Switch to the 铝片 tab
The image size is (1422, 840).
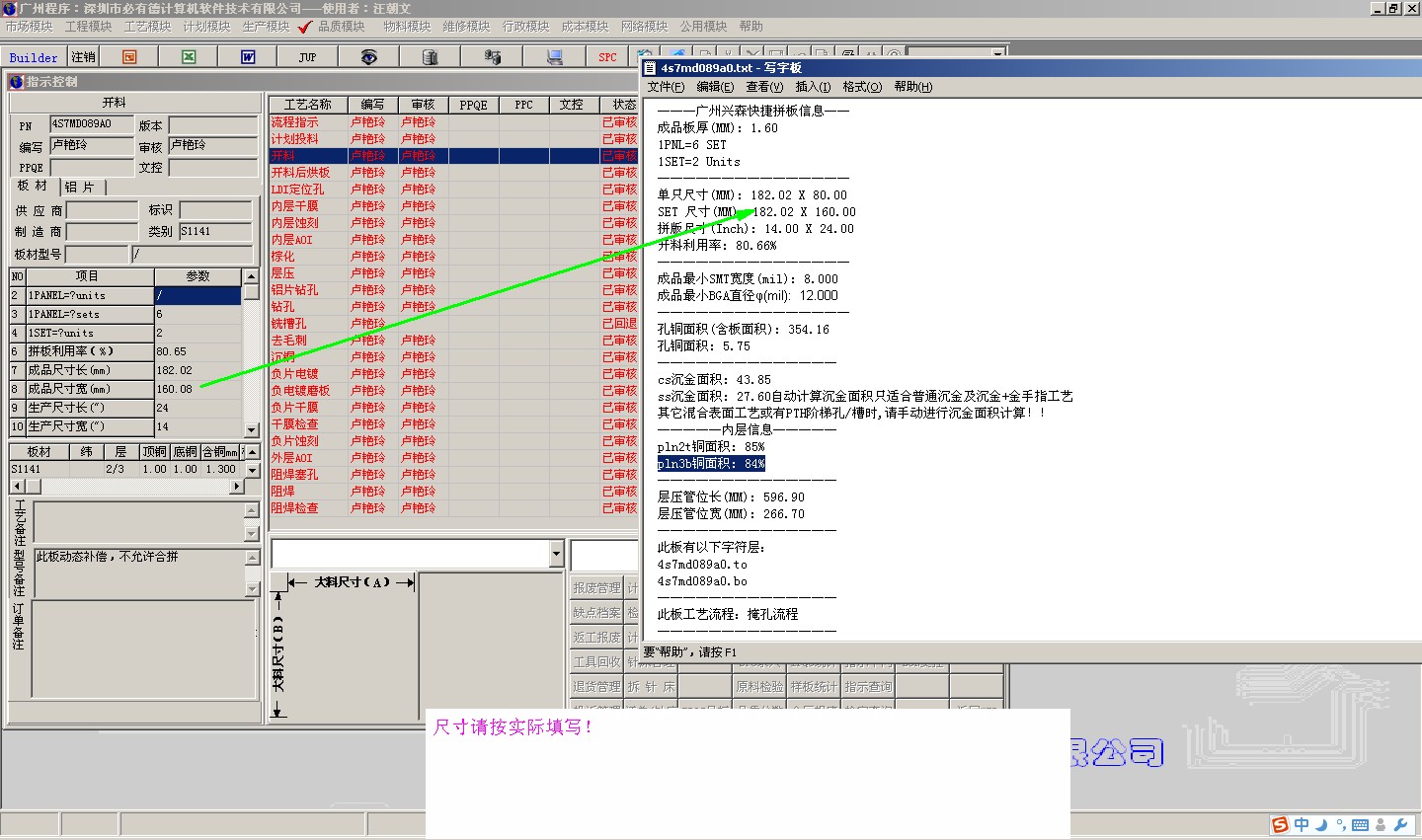81,187
